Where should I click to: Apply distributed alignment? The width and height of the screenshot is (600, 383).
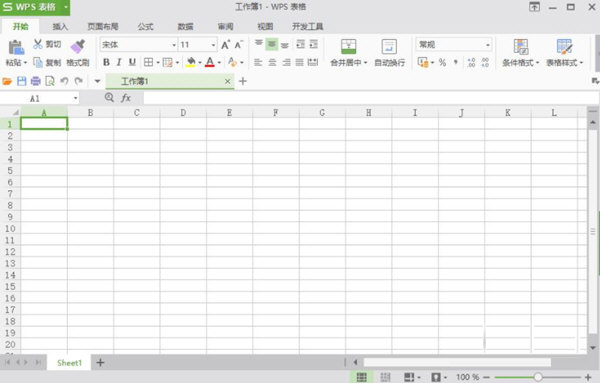(x=313, y=62)
